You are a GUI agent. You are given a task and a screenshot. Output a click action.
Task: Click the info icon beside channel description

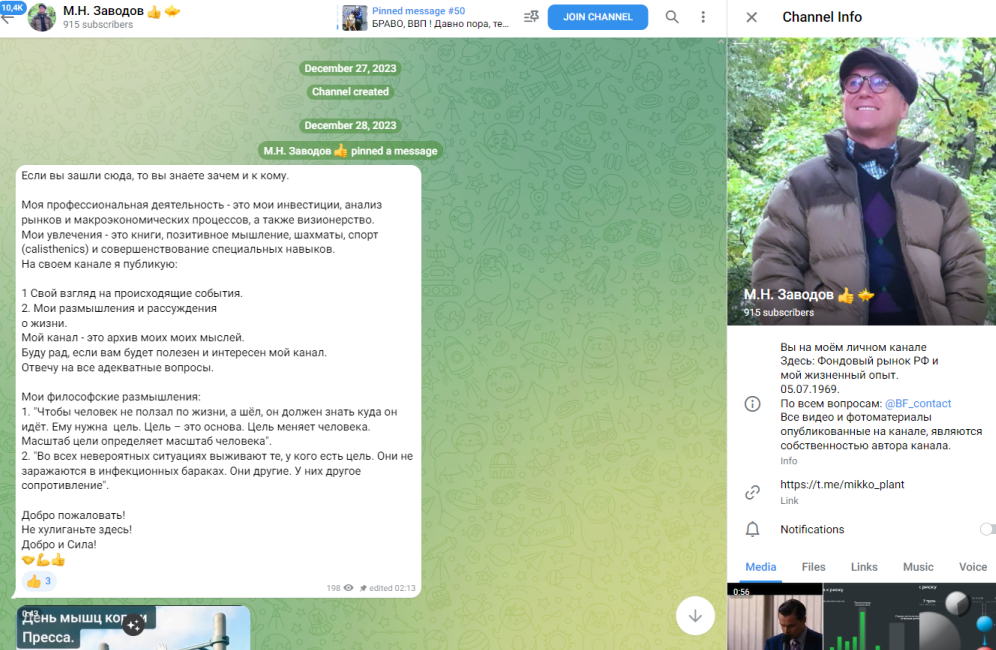tap(751, 404)
